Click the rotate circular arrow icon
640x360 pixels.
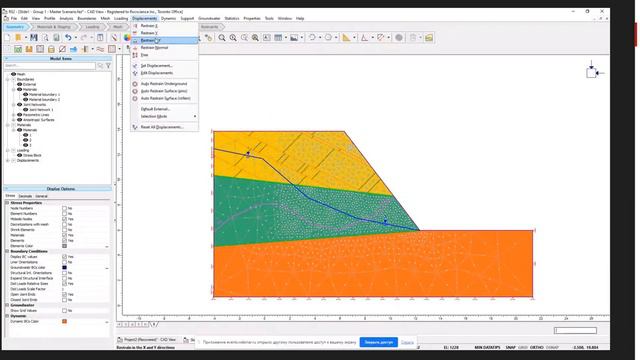pos(312,38)
